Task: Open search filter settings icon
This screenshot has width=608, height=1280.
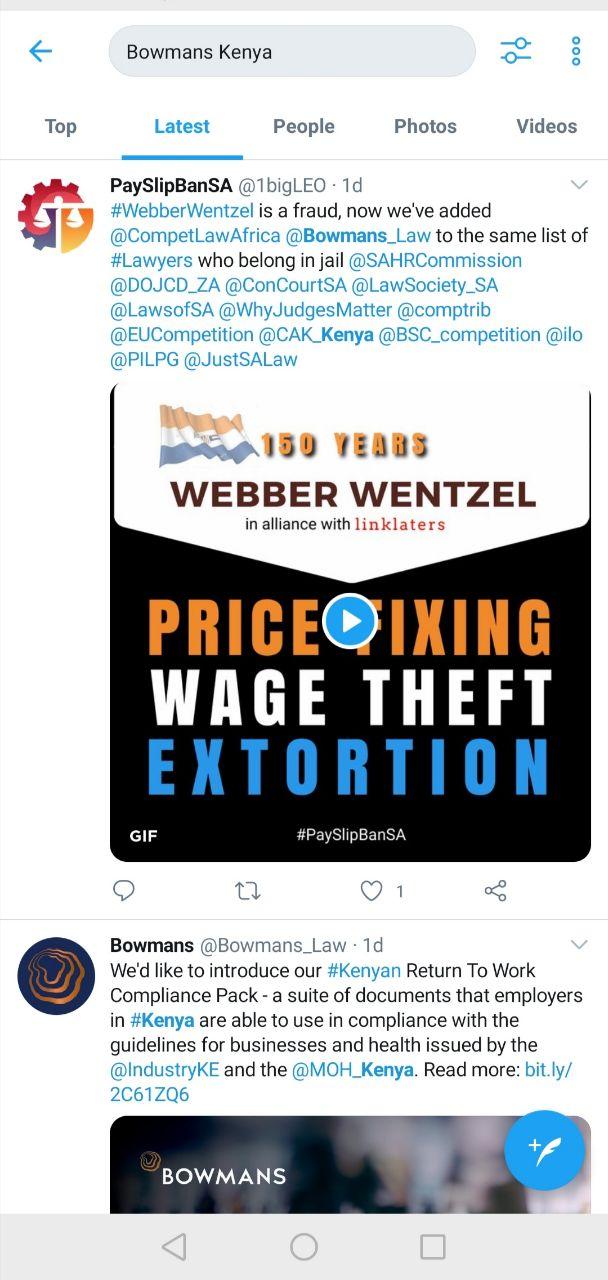Action: [x=516, y=51]
